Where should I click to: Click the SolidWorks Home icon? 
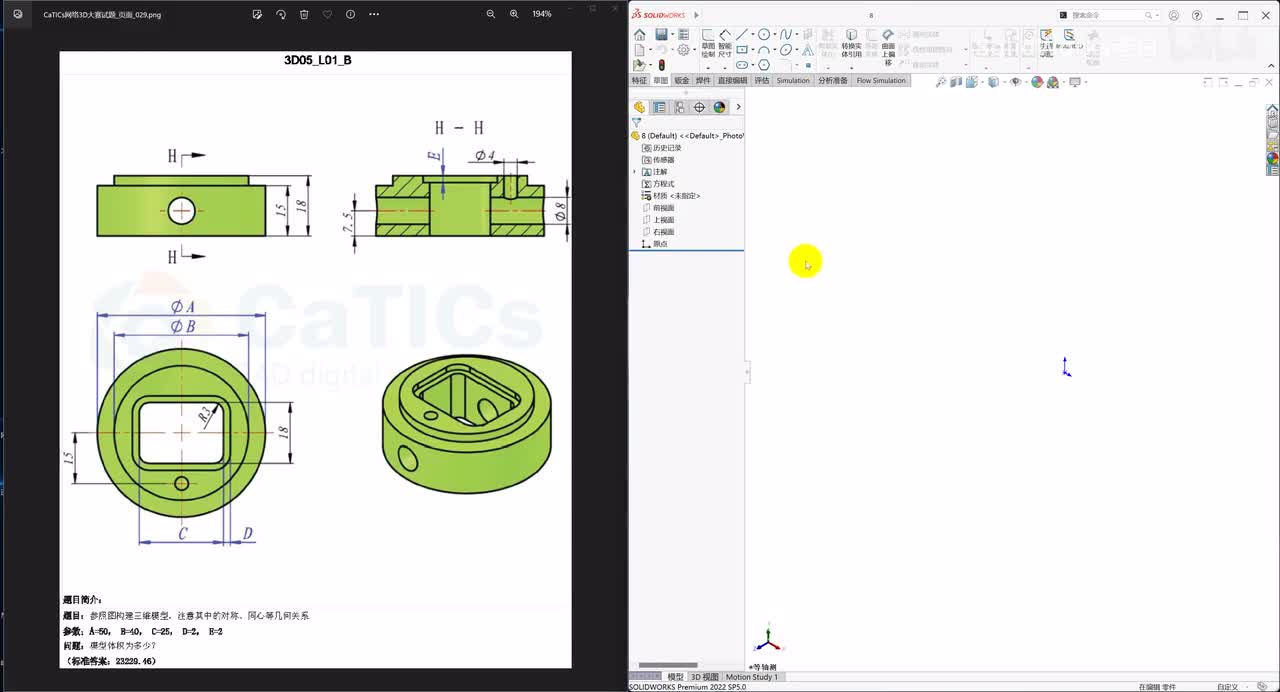pos(639,34)
